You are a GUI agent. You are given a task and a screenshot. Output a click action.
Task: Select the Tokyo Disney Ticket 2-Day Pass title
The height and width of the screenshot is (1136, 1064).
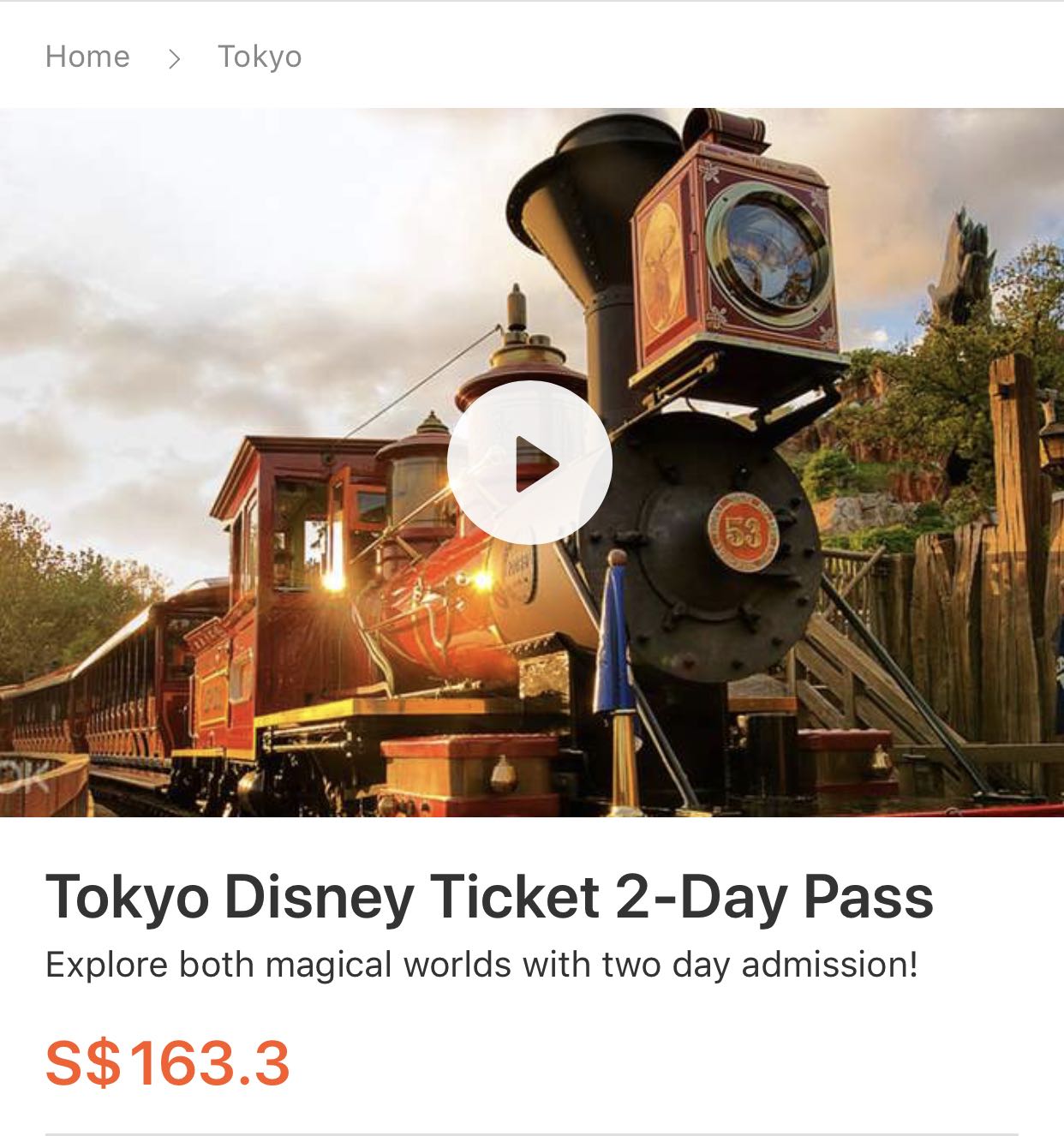tap(489, 897)
